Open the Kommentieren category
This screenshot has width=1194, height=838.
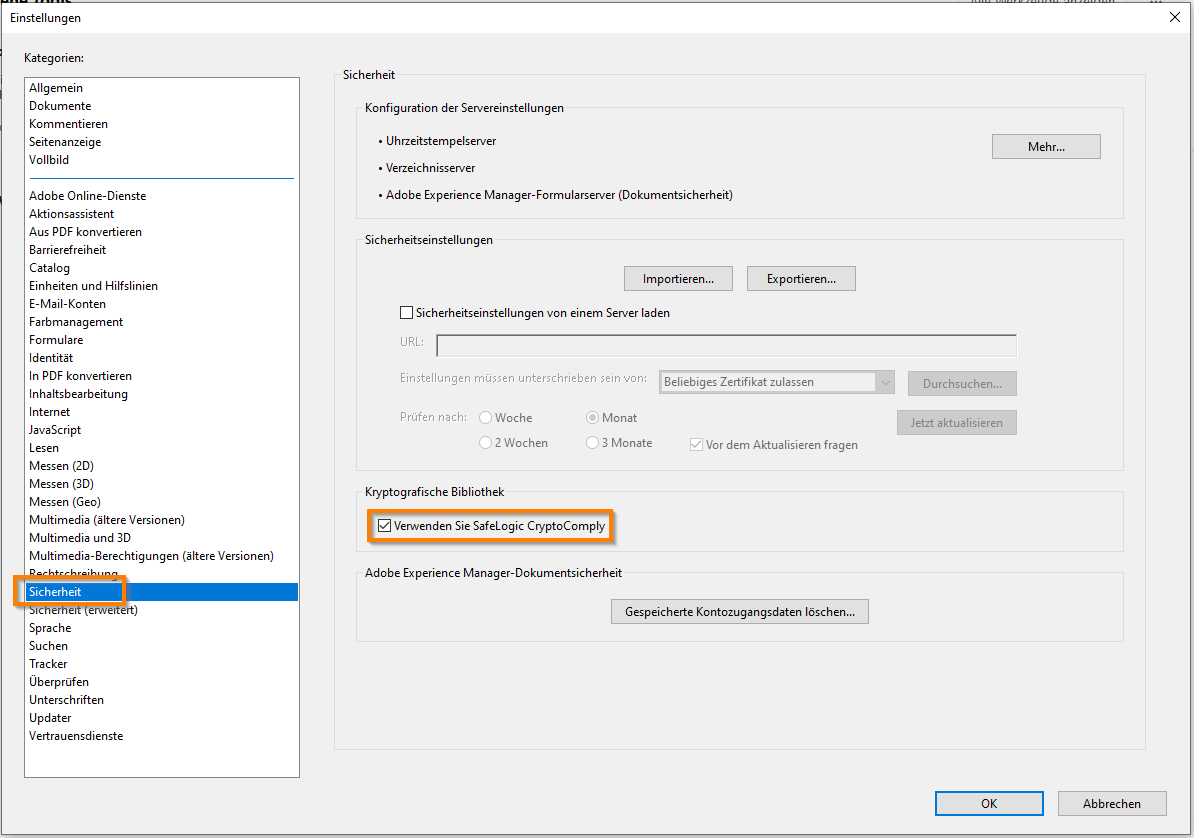(x=69, y=123)
